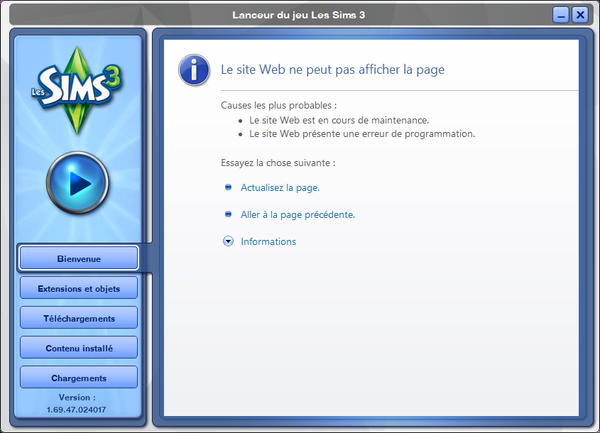This screenshot has height=433, width=600.
Task: Open the Bienvenue tab
Action: [79, 259]
